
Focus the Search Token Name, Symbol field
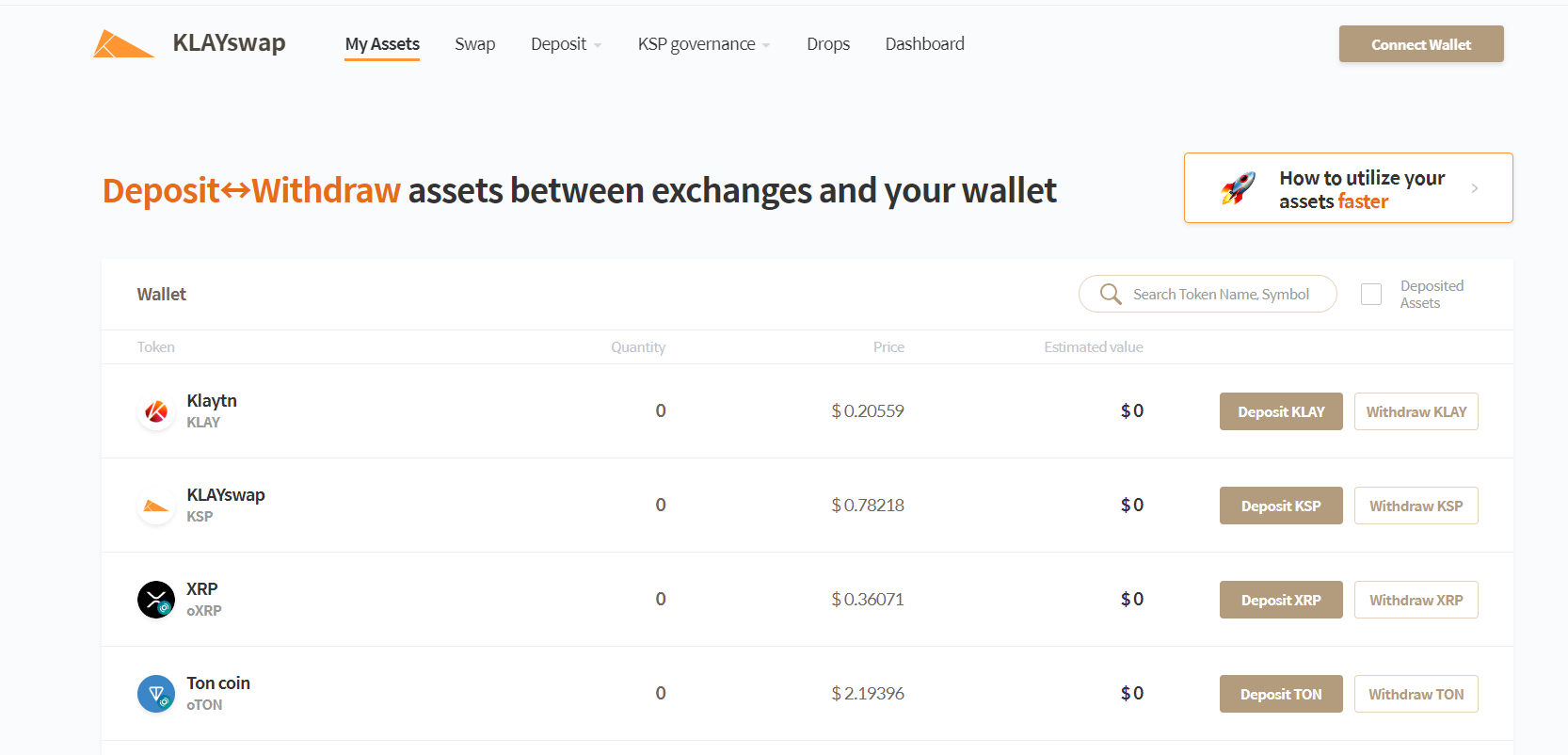tap(1208, 294)
